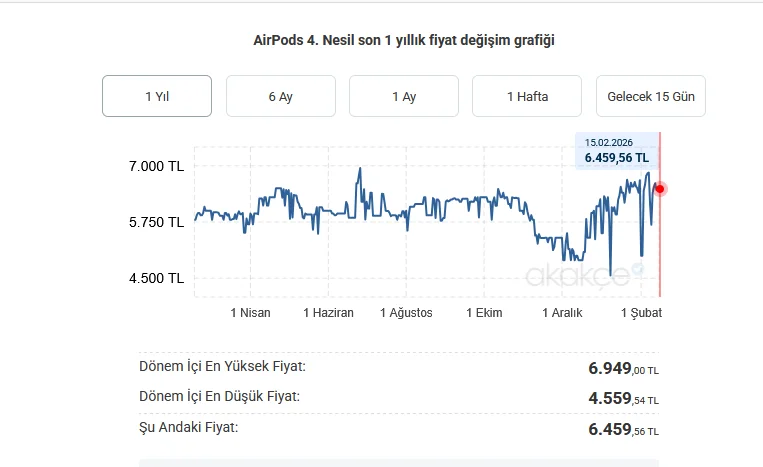Click the highest price value 6.949,00 TL
The image size is (763, 467).
pos(623,369)
